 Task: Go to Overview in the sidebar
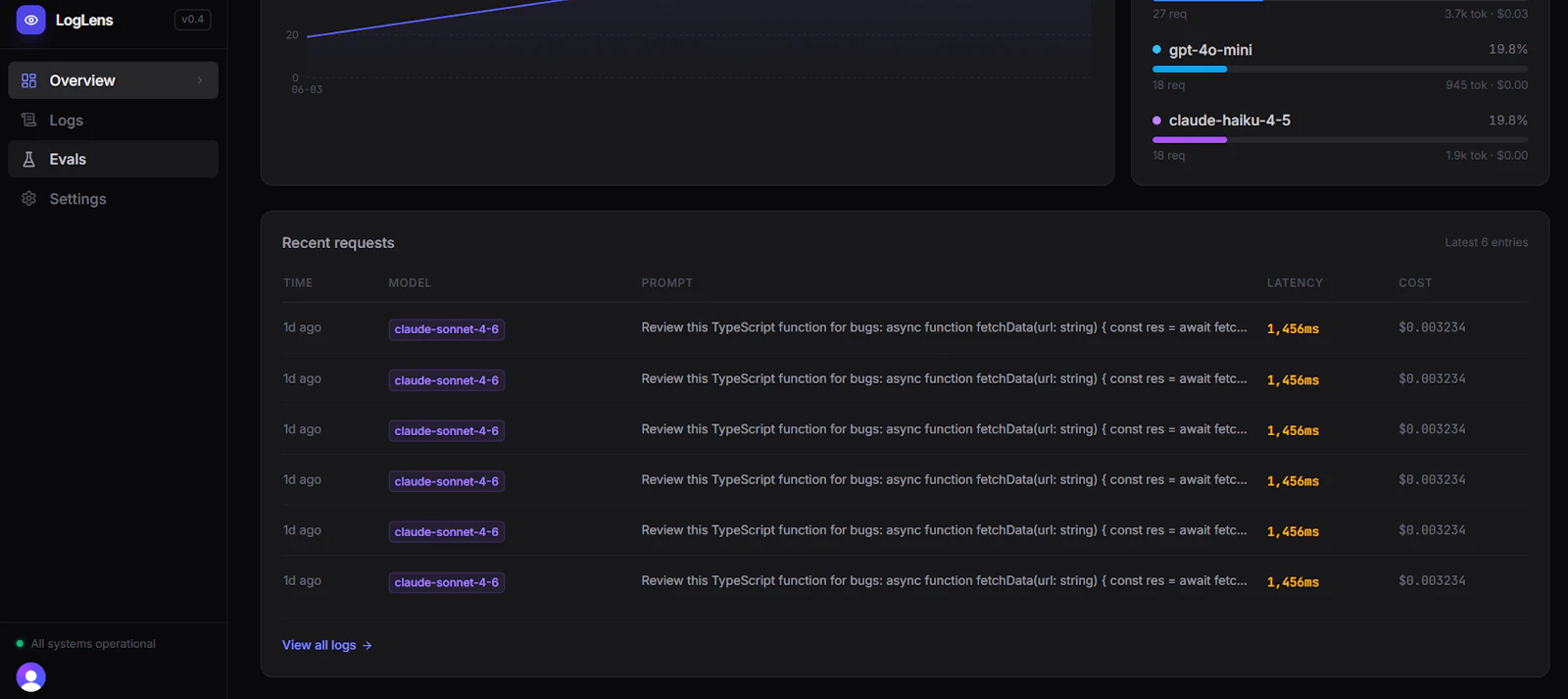coord(113,80)
